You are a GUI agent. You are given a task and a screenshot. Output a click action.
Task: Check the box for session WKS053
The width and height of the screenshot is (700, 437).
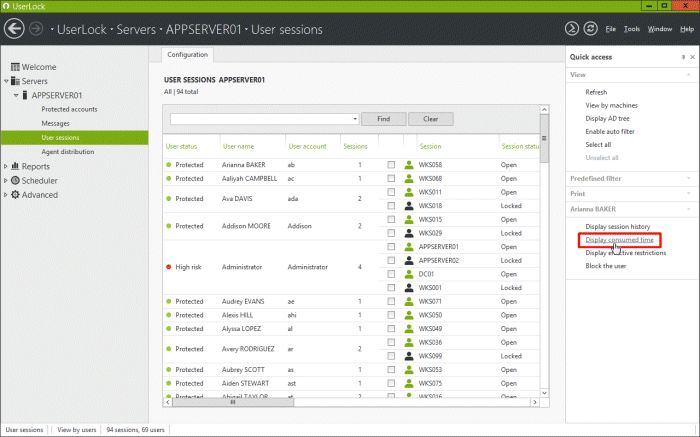391,370
